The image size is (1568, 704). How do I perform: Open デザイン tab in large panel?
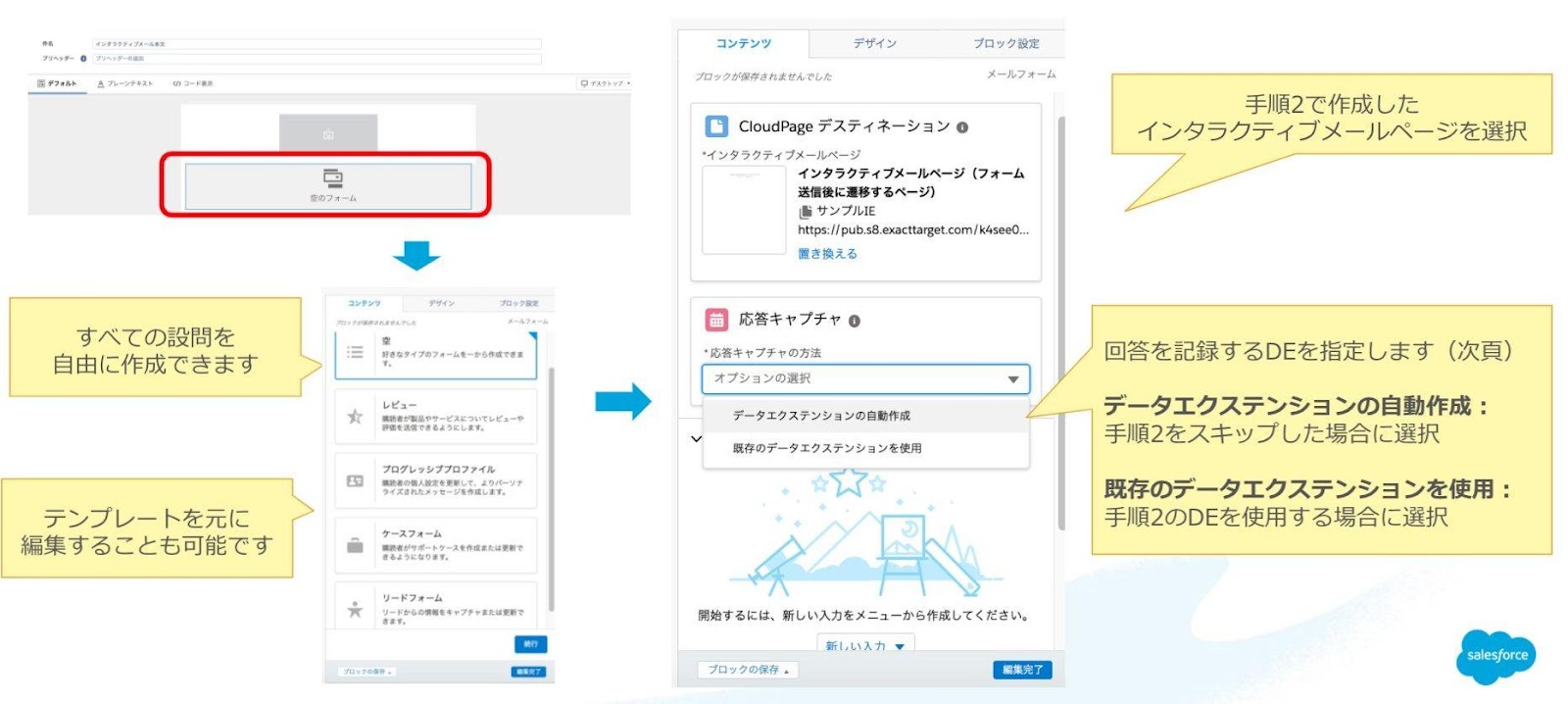(874, 43)
